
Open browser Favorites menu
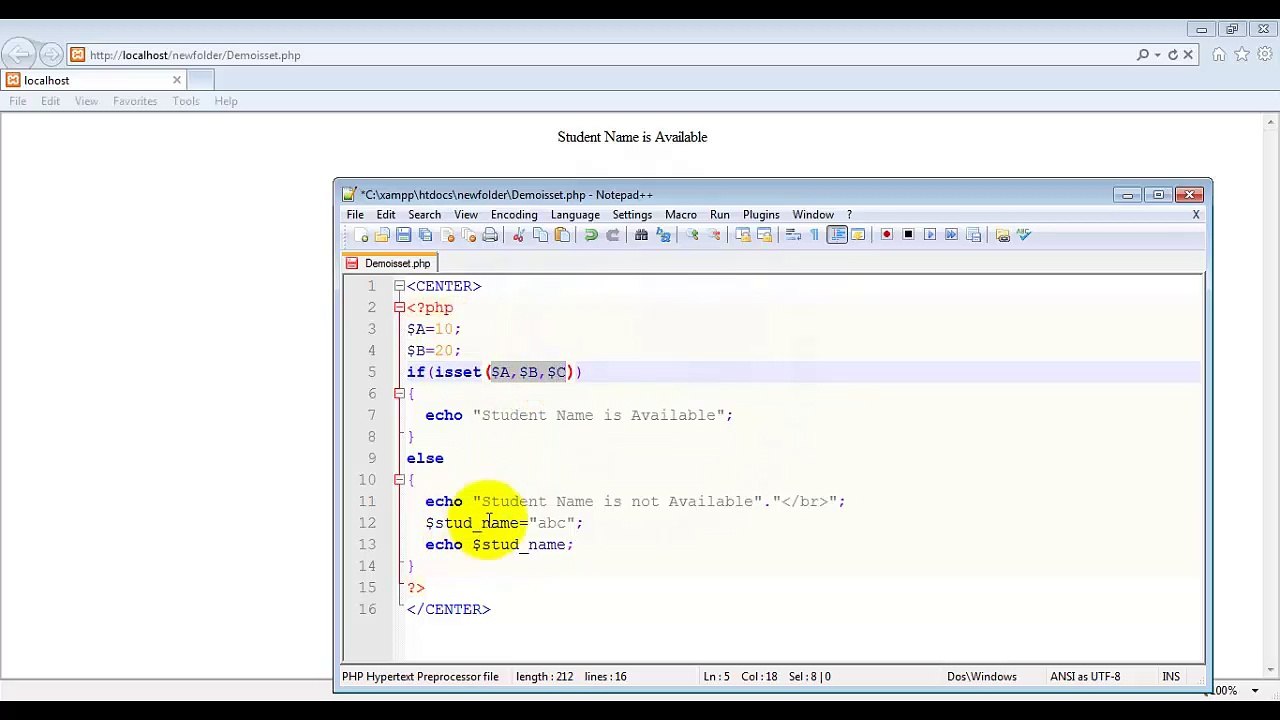pos(135,101)
